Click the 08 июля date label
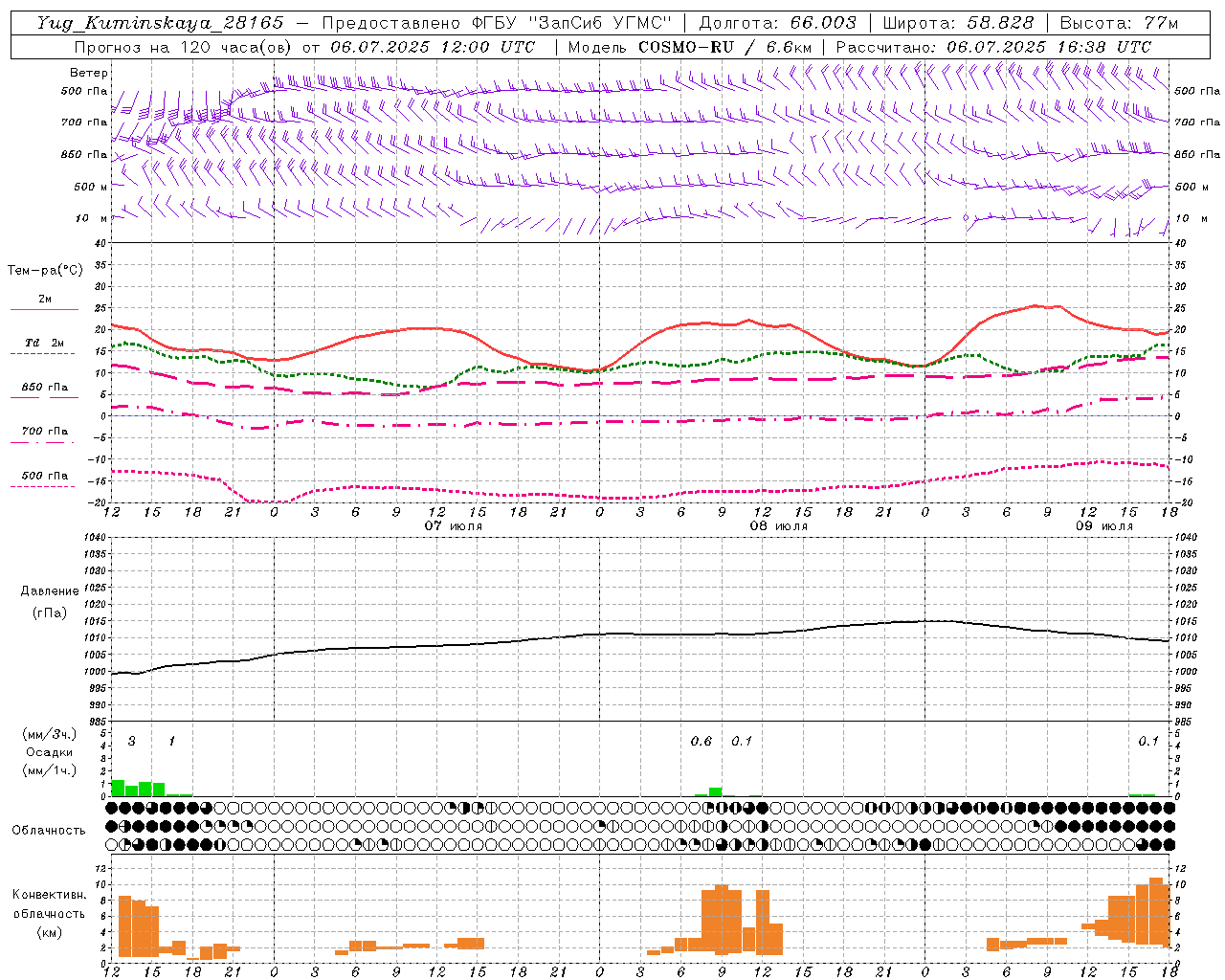Viewport: 1225px width, 980px height. tap(779, 526)
